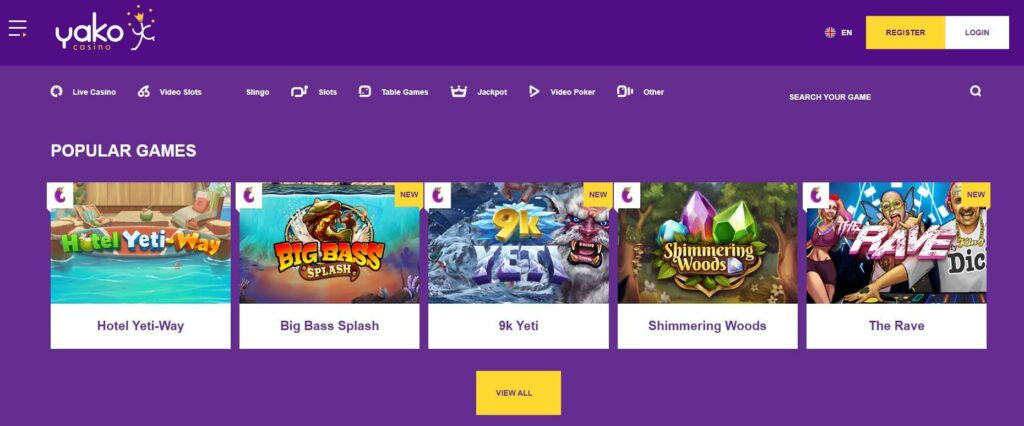Open the Big Bass Splash thumbnail

329,243
